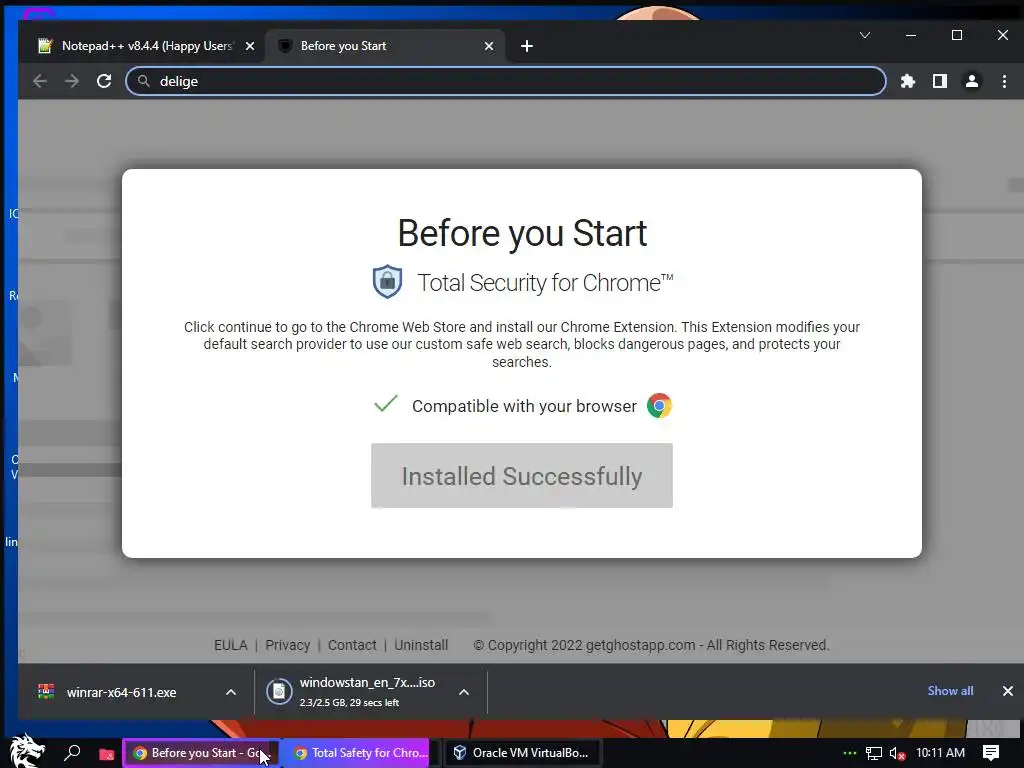The width and height of the screenshot is (1024, 768).
Task: Open the EULA link
Action: (x=231, y=645)
